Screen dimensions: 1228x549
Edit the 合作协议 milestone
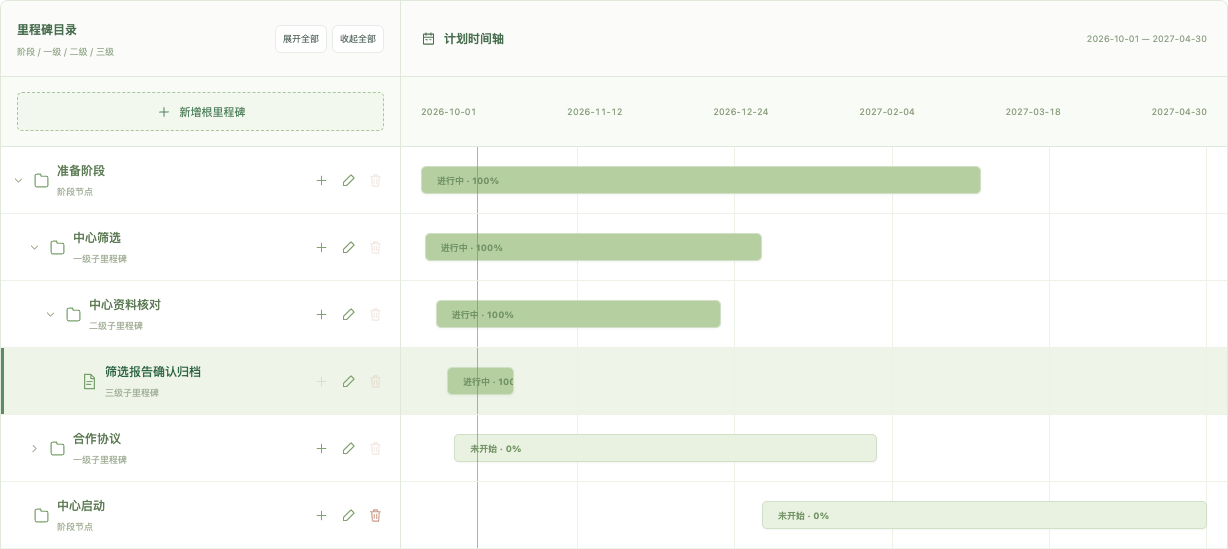pyautogui.click(x=348, y=449)
